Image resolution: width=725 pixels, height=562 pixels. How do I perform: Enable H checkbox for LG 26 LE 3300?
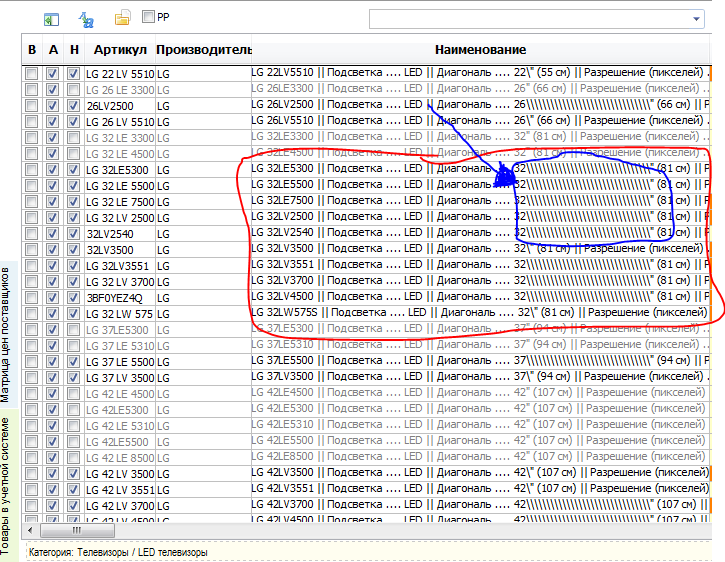pos(73,90)
